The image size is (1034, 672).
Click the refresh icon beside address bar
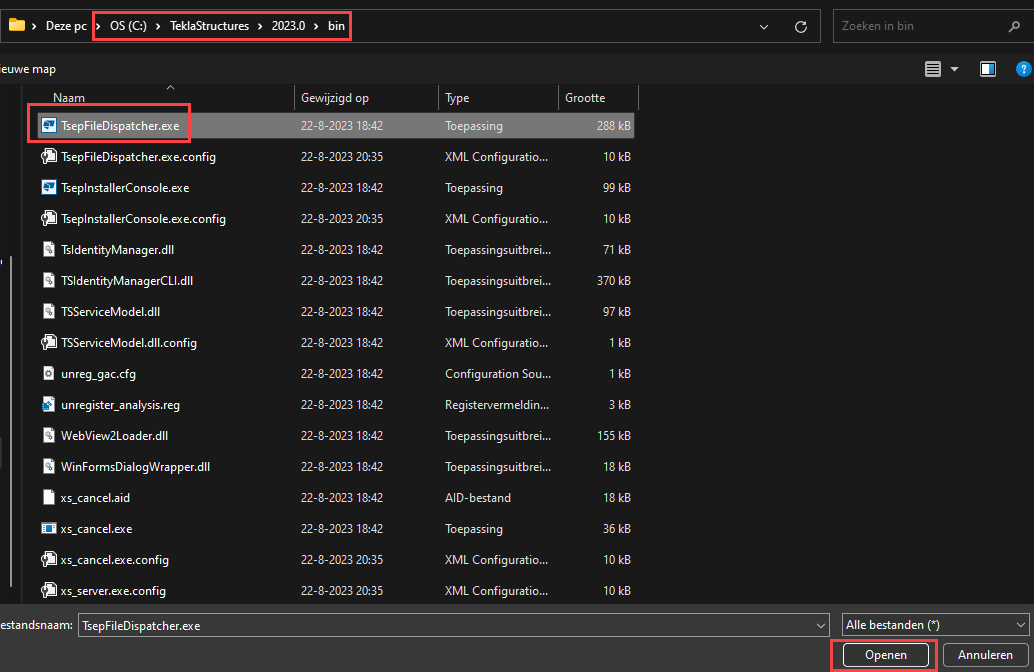800,27
